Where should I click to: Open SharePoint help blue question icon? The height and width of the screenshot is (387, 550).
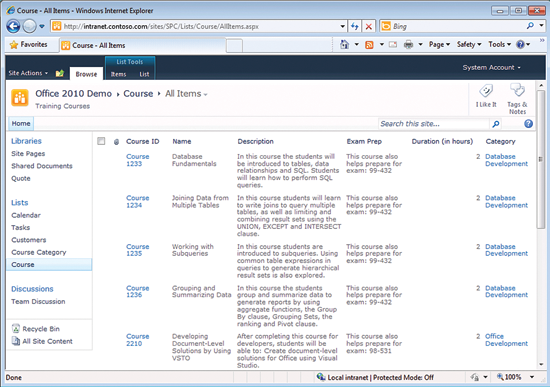click(528, 124)
